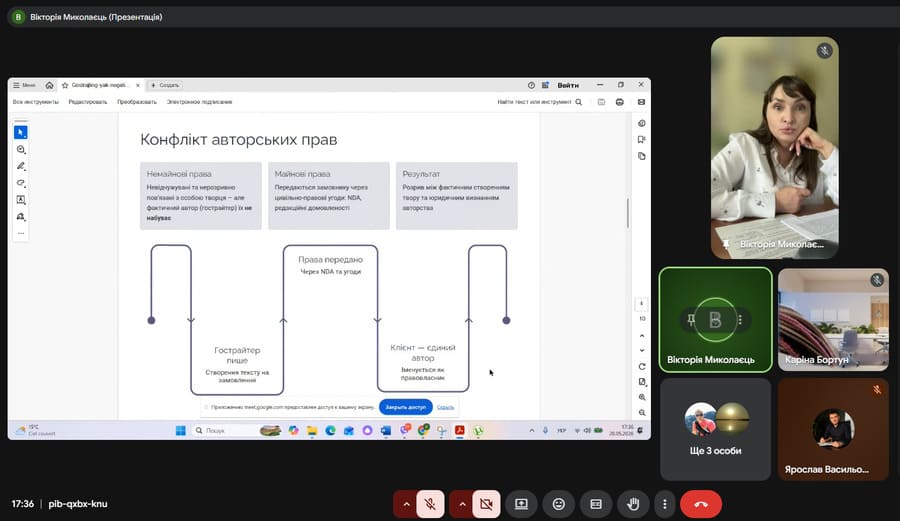The image size is (900, 521).
Task: Open Преобразовать tab
Action: coord(137,102)
